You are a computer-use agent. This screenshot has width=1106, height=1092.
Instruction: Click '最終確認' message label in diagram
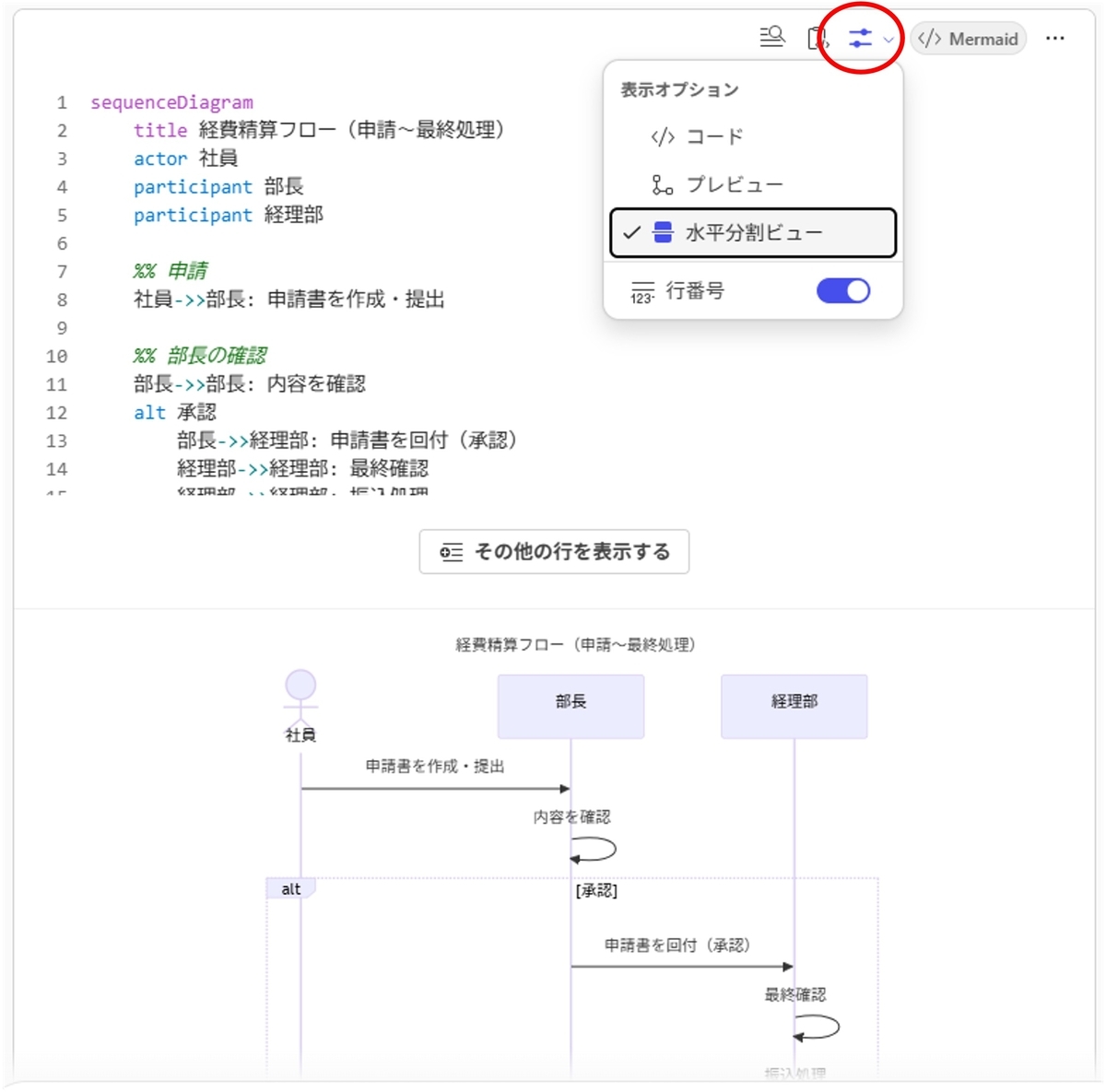point(795,995)
